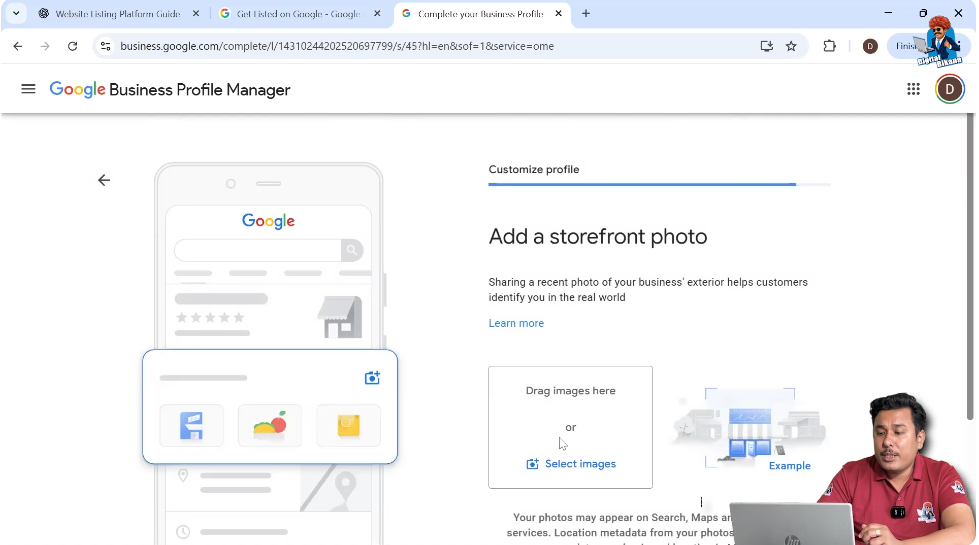Click the Google Business Profile Manager logo
This screenshot has width=979, height=545.
170,90
